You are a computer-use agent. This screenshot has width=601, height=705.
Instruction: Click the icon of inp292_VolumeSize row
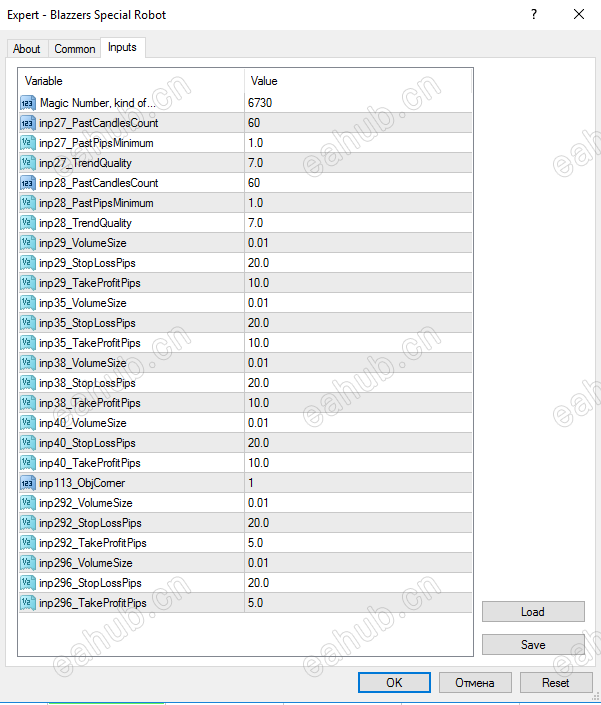pos(27,503)
